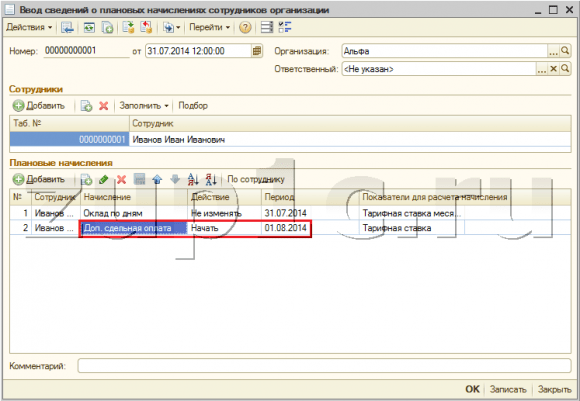
Task: Click the calendar icon next to date
Action: 257,51
